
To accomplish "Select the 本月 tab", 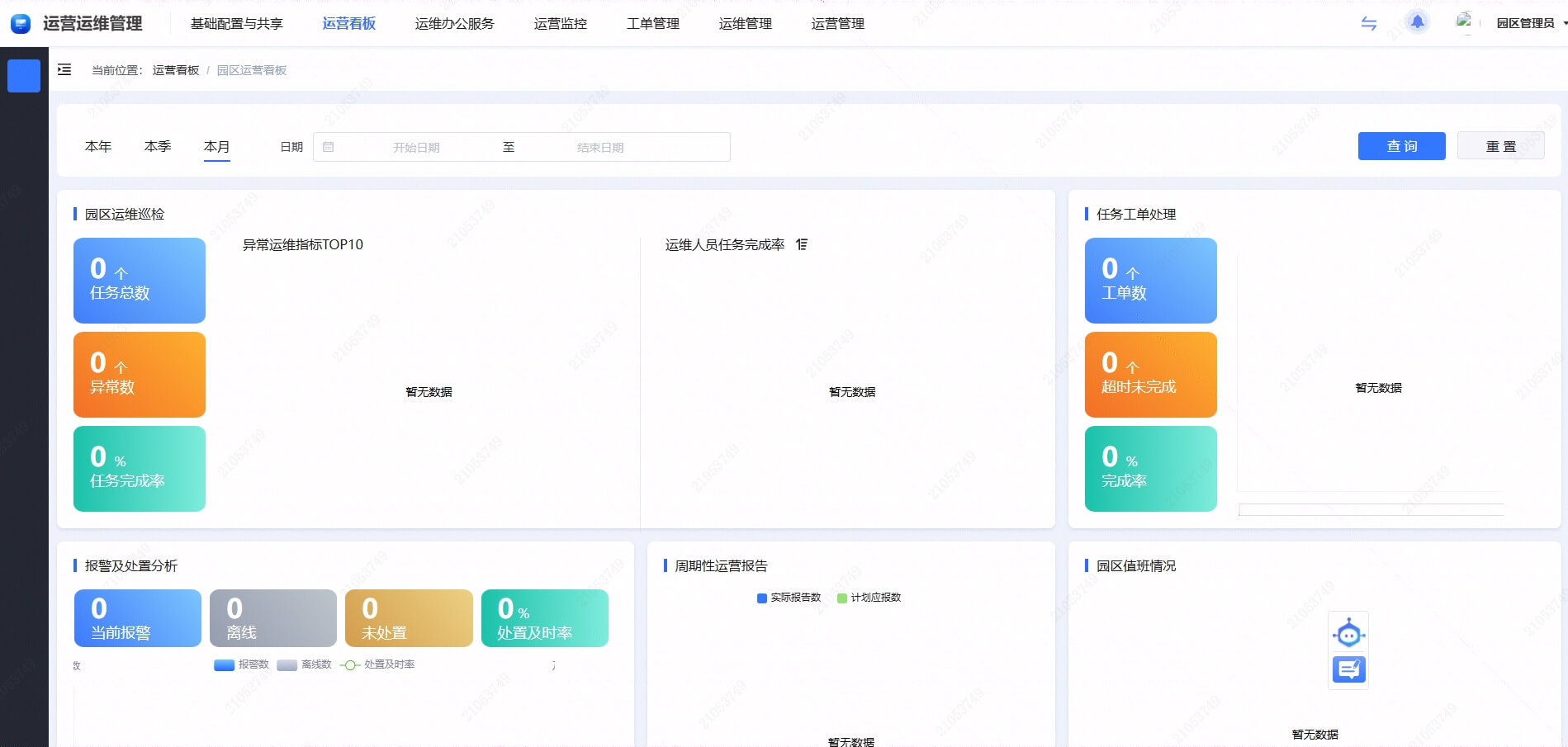I will click(x=217, y=146).
